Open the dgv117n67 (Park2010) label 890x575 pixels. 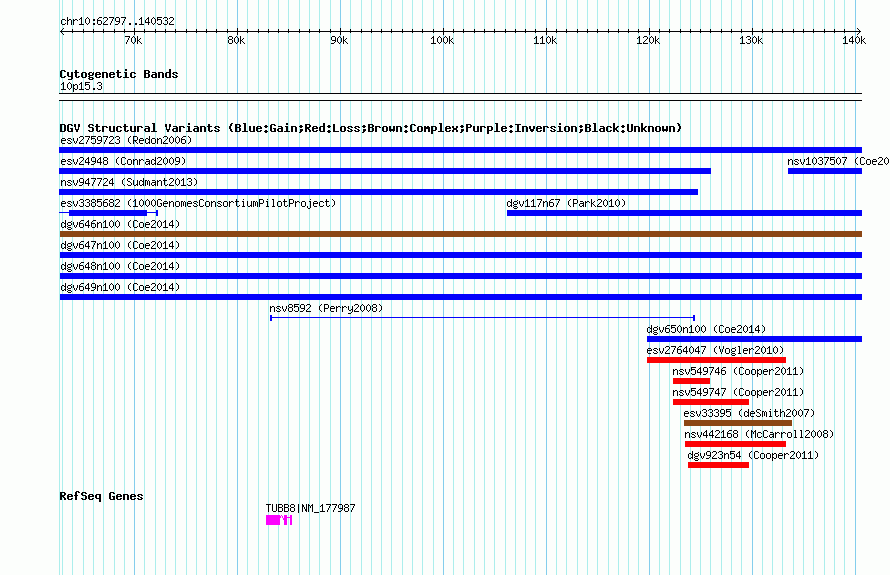click(566, 203)
